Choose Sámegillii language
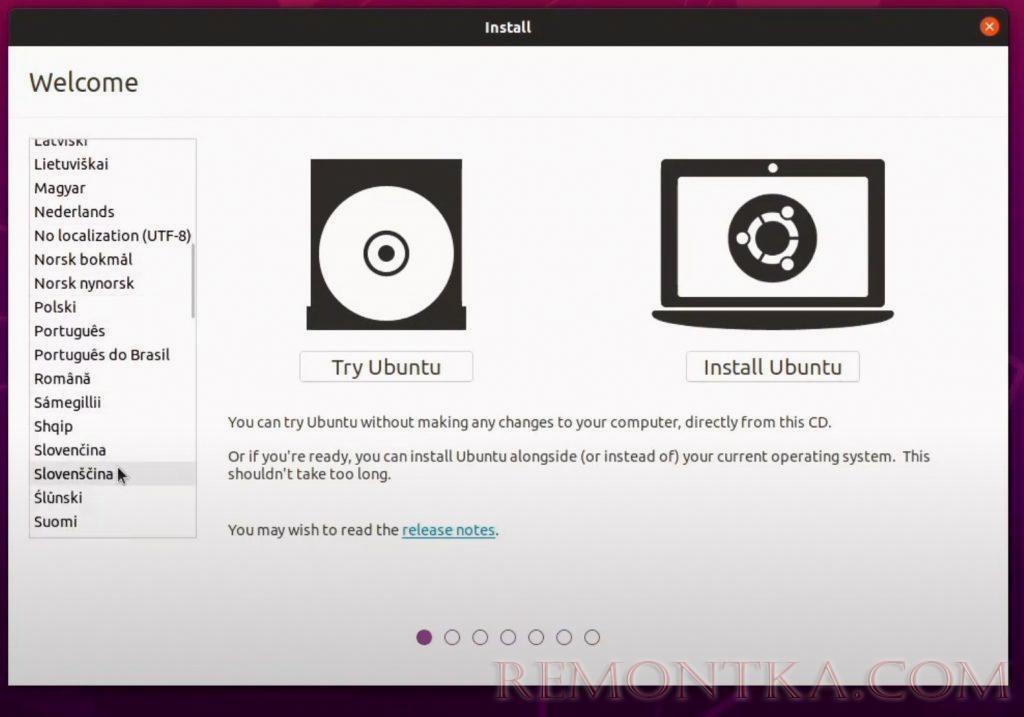The width and height of the screenshot is (1024, 717). coord(112,402)
